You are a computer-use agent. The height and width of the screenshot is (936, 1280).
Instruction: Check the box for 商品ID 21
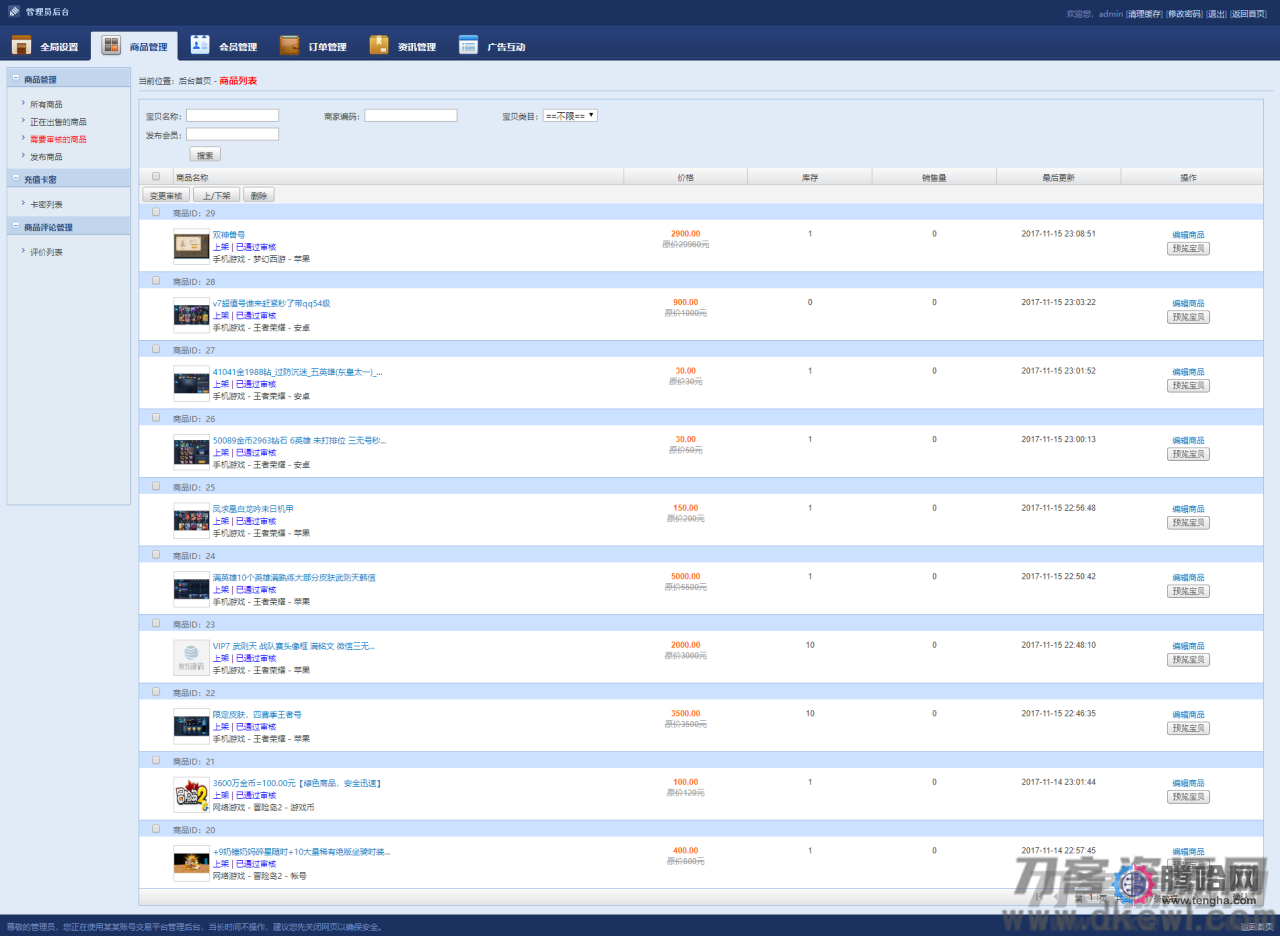point(156,760)
